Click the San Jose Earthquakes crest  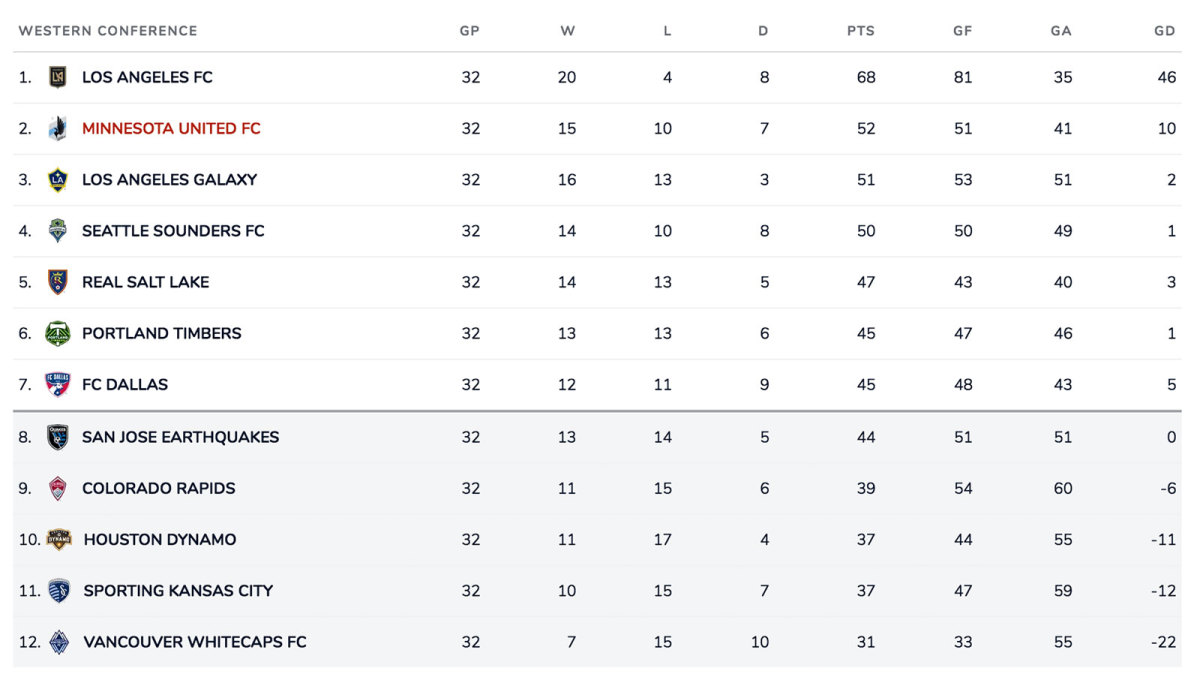point(58,437)
